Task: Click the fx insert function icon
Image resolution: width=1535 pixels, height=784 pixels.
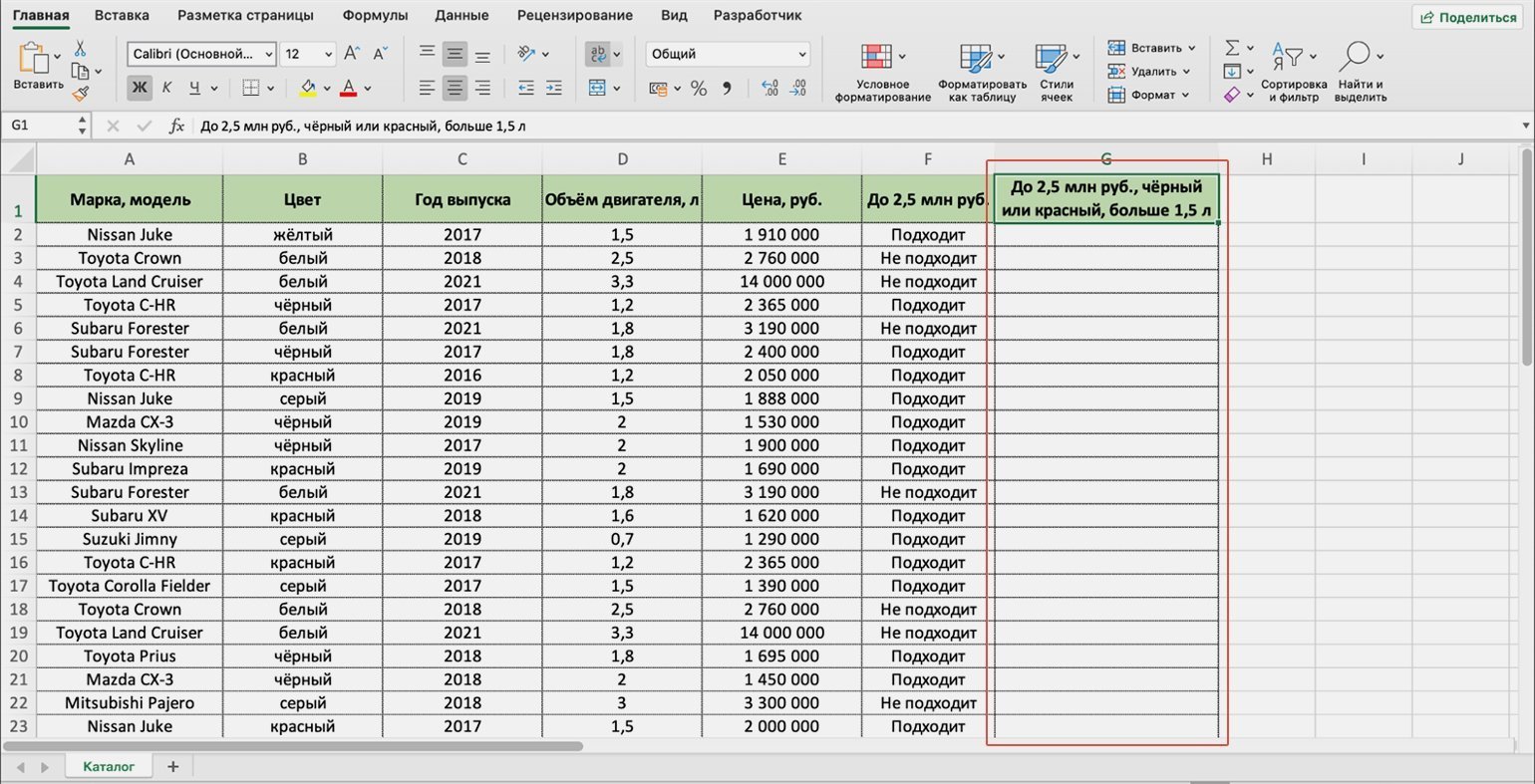Action: pos(176,127)
